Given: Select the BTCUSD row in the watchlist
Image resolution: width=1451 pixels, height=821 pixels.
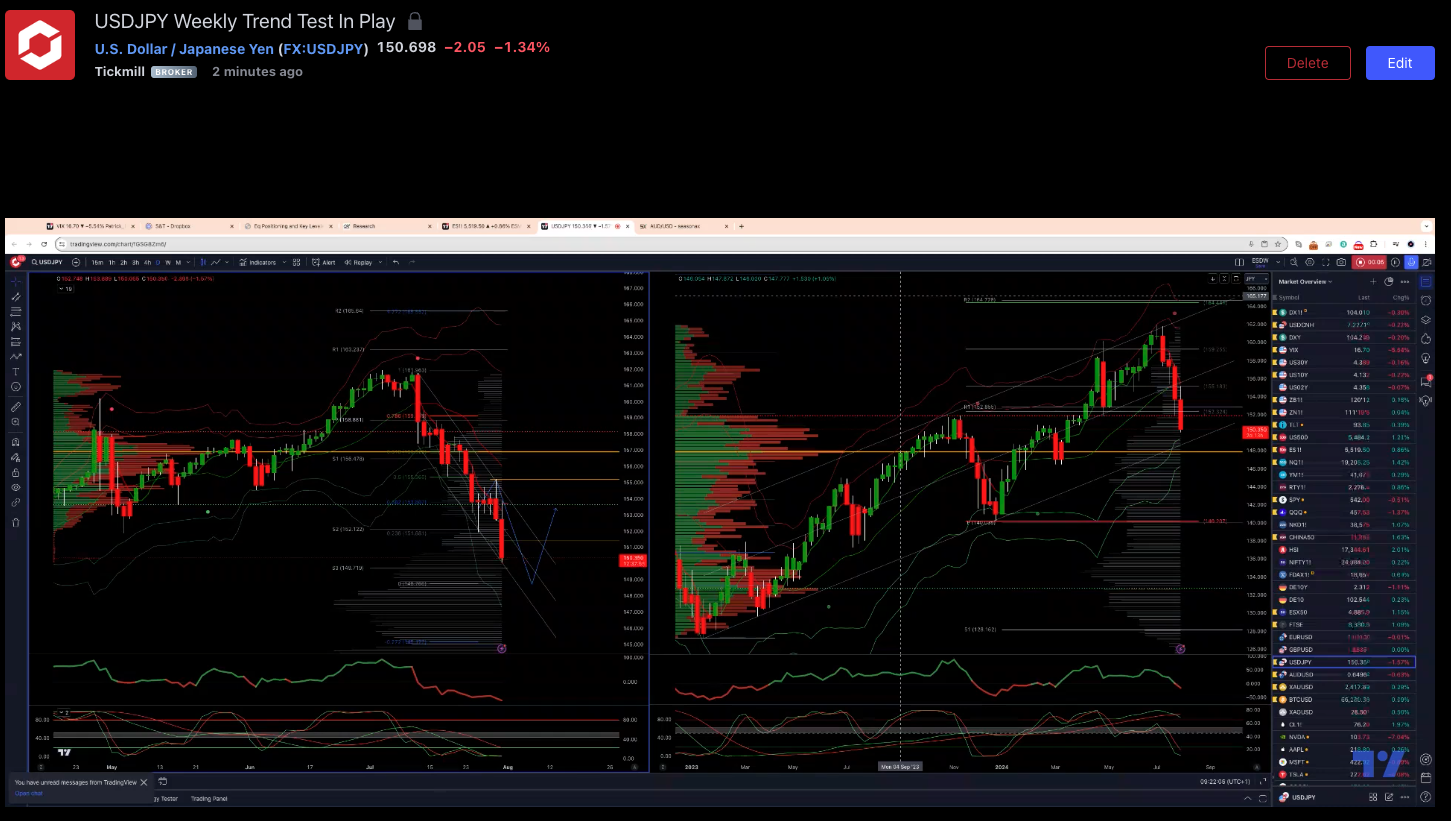Looking at the screenshot, I should [1343, 699].
